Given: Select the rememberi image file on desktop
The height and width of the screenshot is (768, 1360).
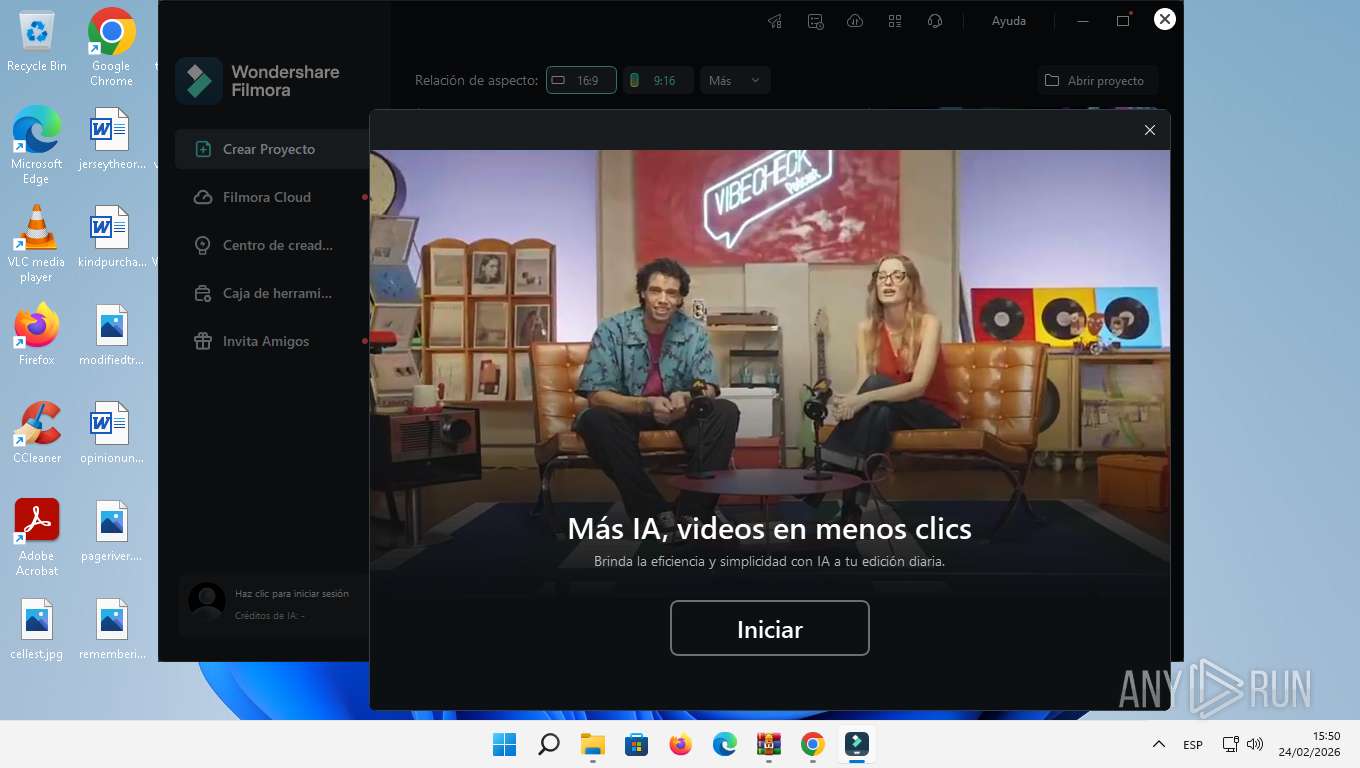Looking at the screenshot, I should [x=112, y=628].
